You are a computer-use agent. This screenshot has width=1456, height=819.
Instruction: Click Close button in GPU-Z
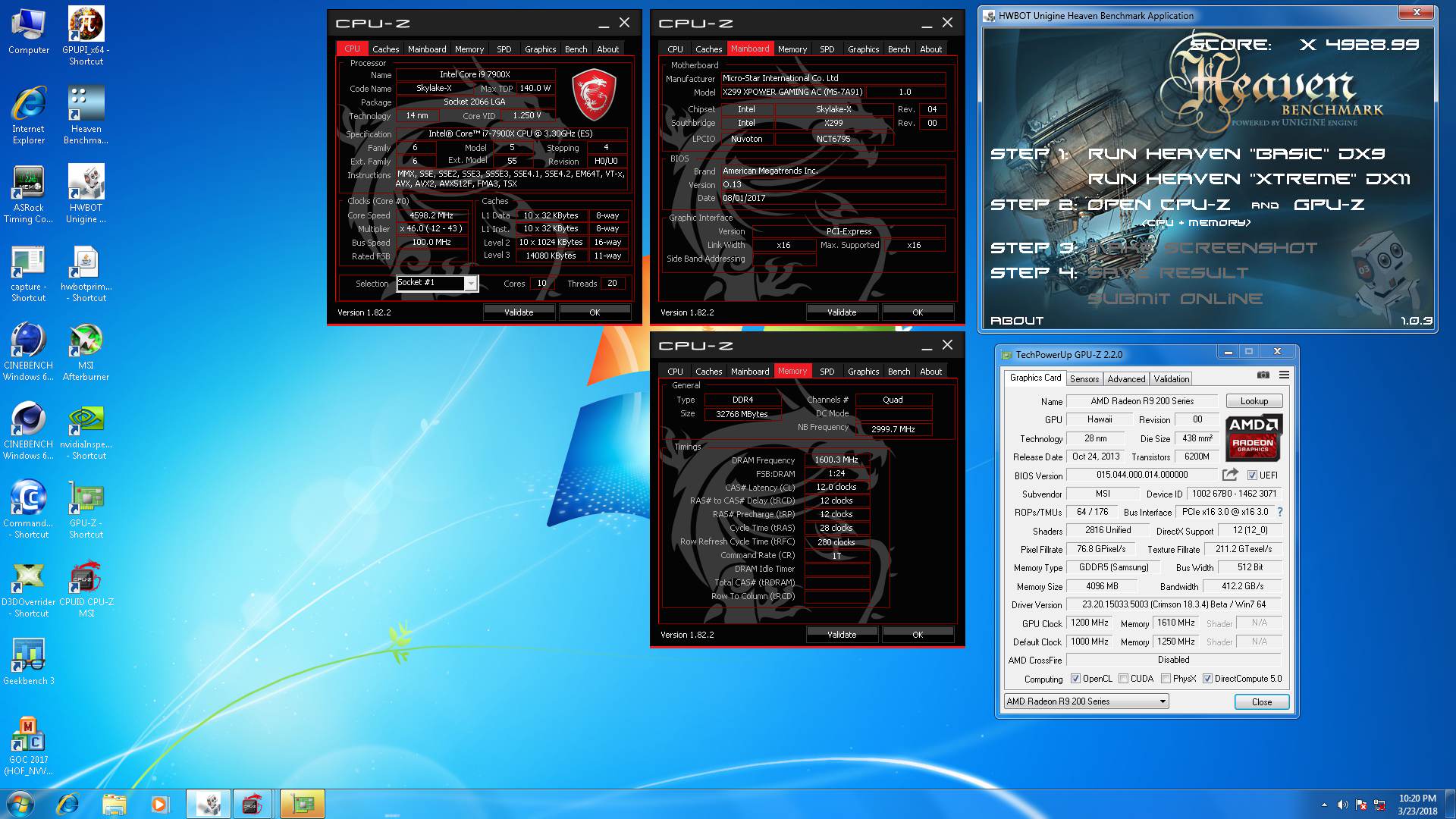pyautogui.click(x=1262, y=701)
